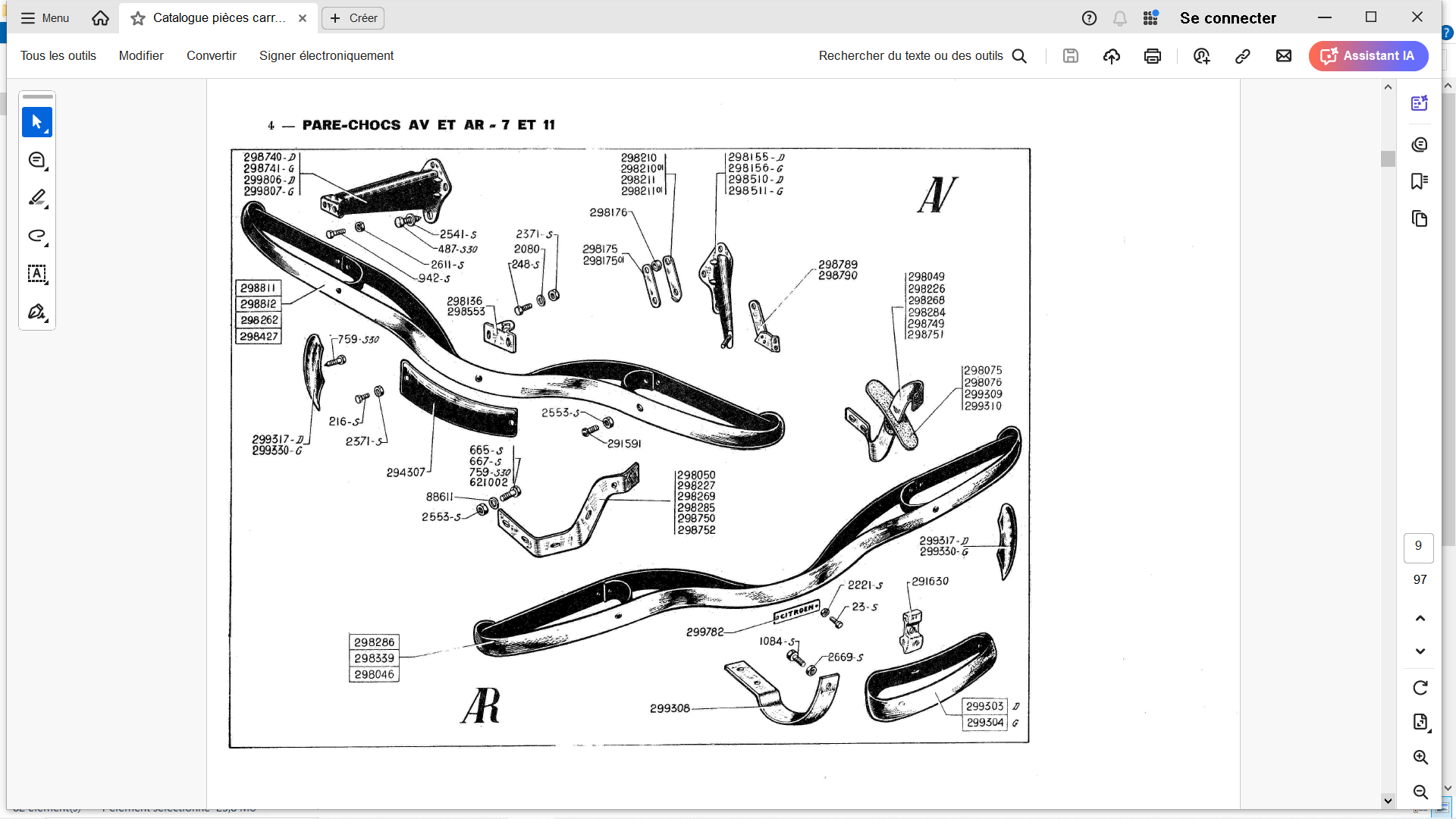Image resolution: width=1456 pixels, height=819 pixels.
Task: Open the Modifier menu
Action: 141,56
